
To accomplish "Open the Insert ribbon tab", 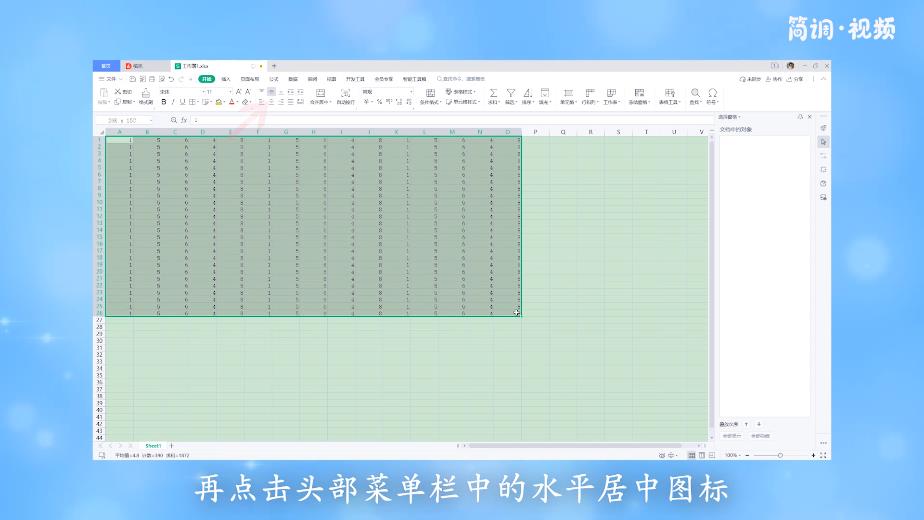I will [226, 78].
